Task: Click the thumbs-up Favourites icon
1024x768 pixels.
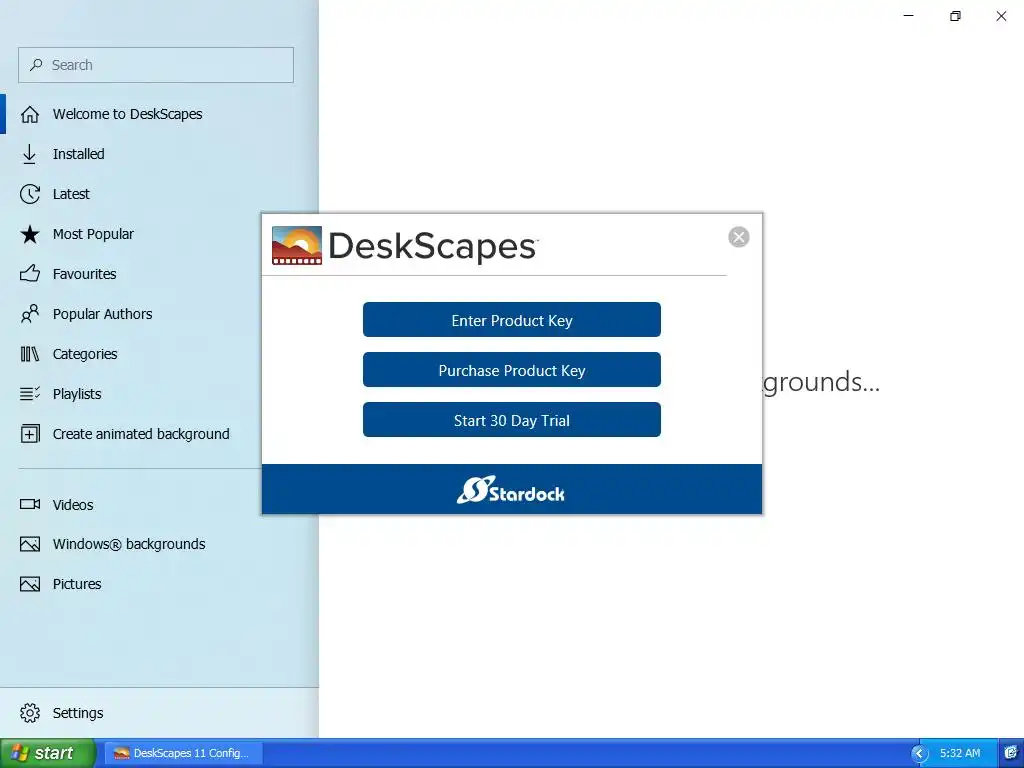Action: (x=29, y=274)
